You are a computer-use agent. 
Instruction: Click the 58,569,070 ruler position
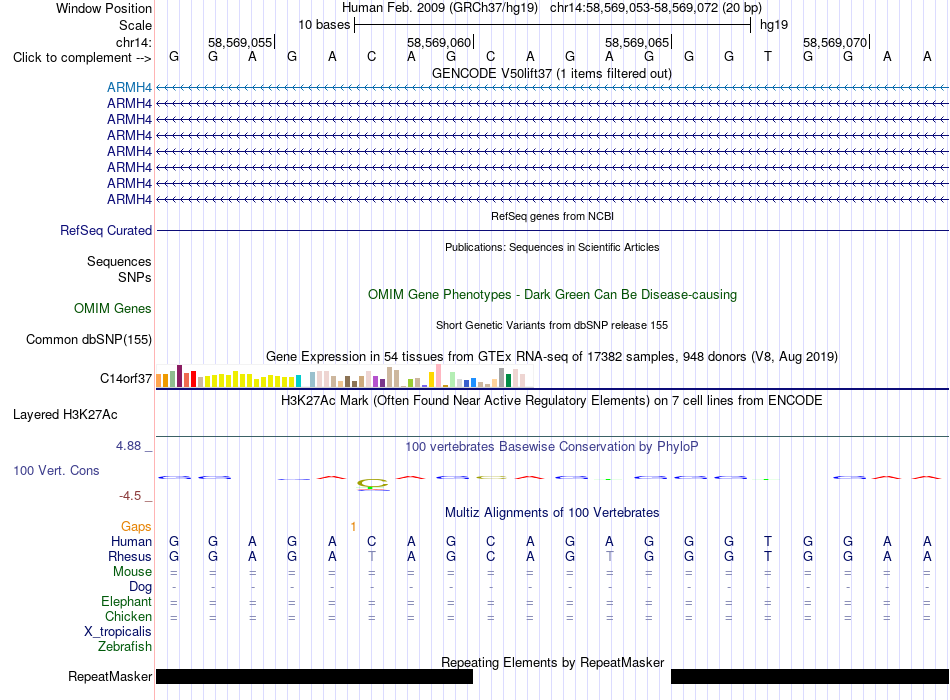[x=835, y=42]
